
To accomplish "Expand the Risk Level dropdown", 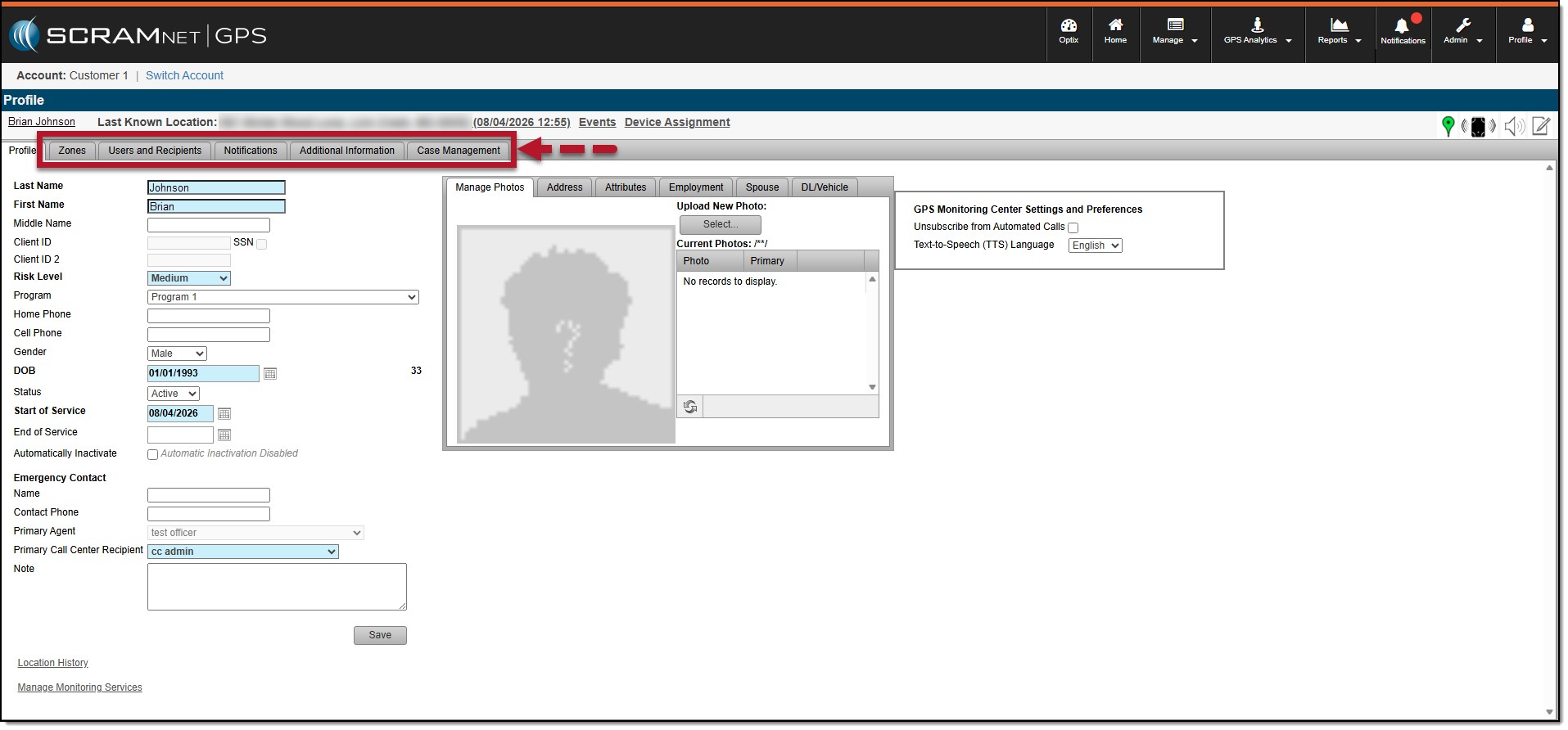I will click(x=189, y=279).
